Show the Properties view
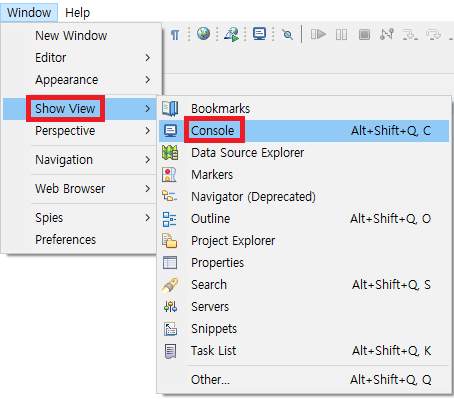The width and height of the screenshot is (454, 399). pyautogui.click(x=304, y=263)
